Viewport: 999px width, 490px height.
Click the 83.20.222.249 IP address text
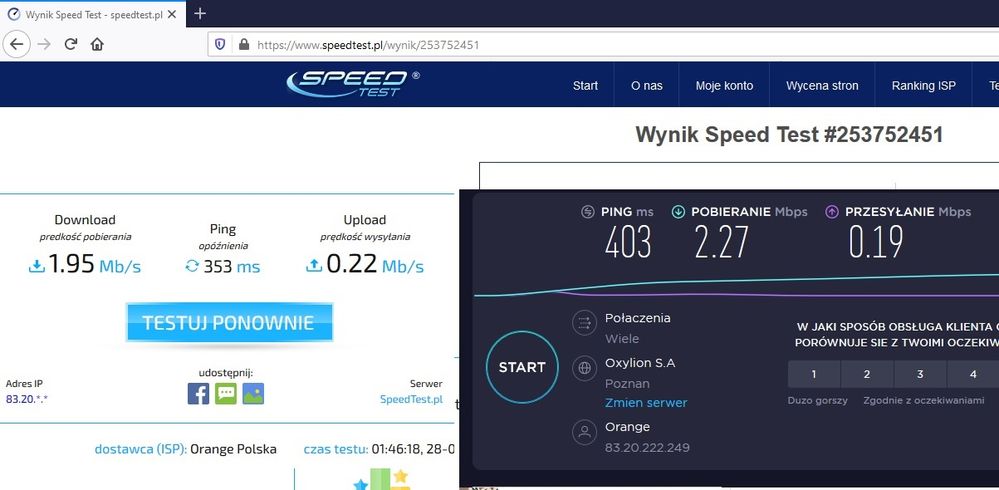647,448
